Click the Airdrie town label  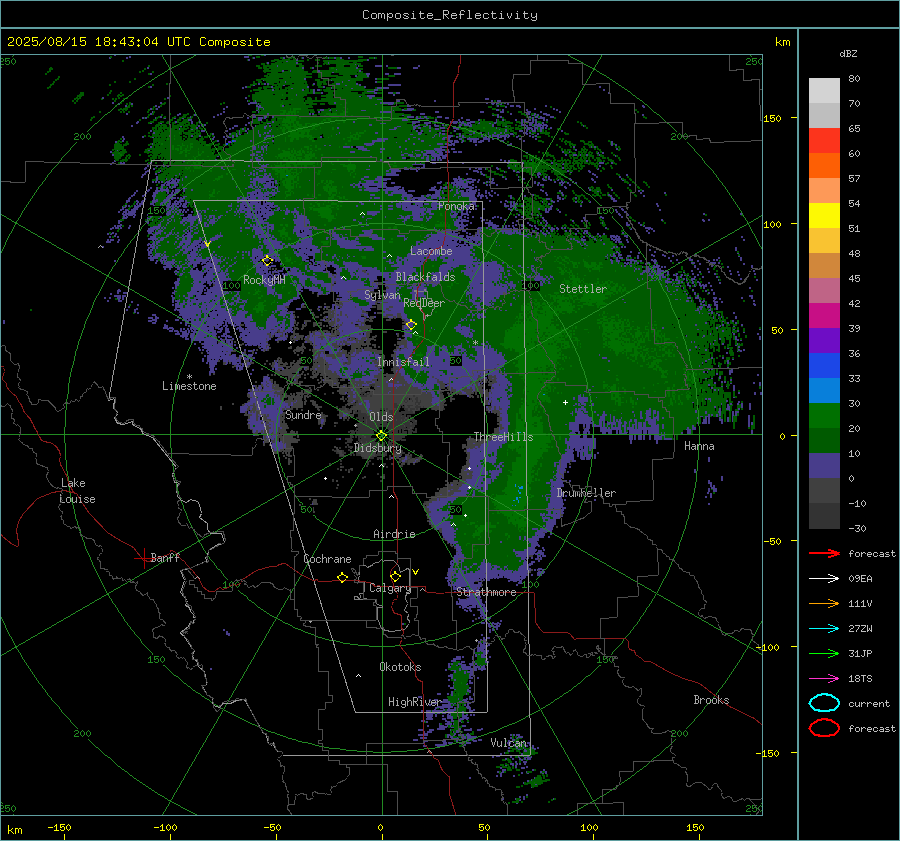tap(394, 534)
